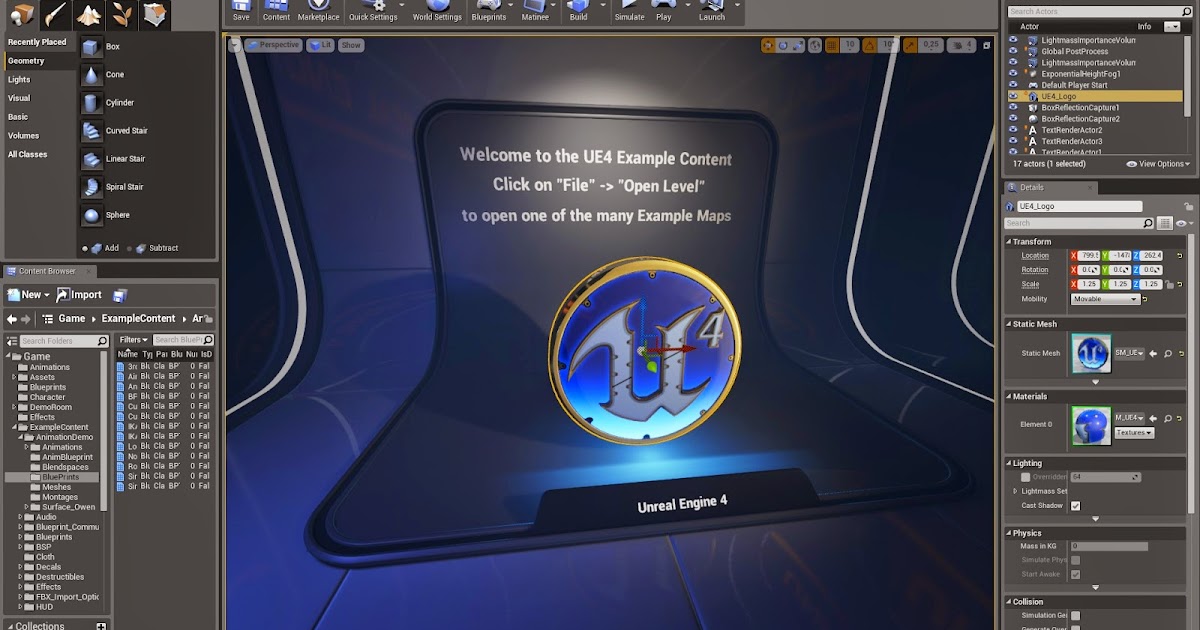Click the New button in Content Browser
This screenshot has height=630, width=1200.
[x=27, y=294]
